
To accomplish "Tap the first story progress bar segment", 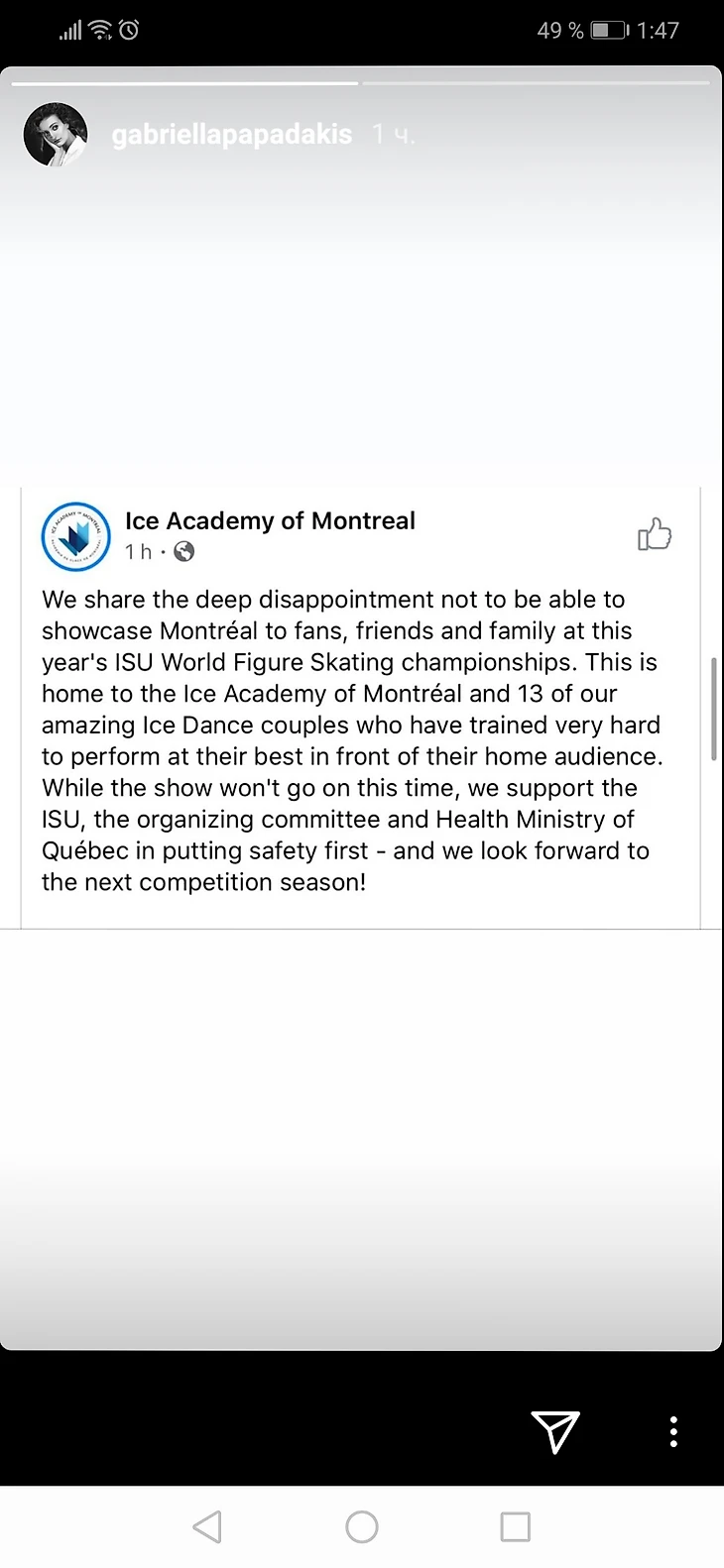I will coord(184,83).
